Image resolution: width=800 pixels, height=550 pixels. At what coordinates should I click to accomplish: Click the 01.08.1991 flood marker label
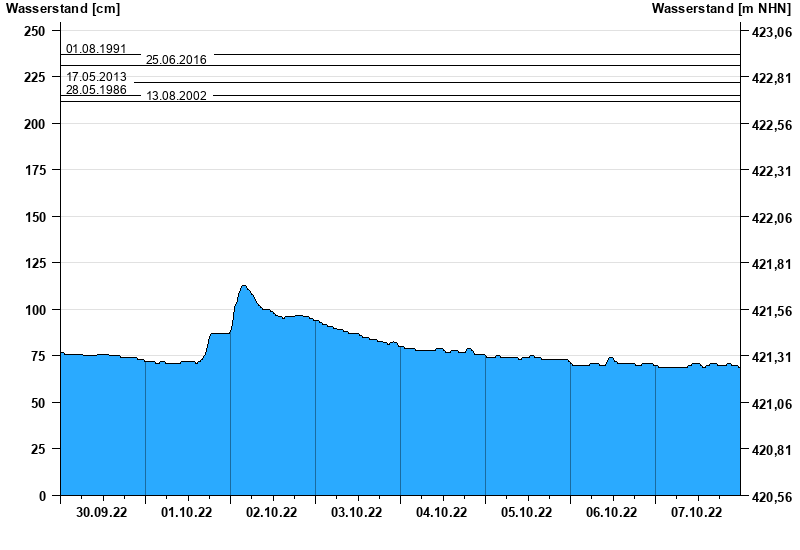pyautogui.click(x=96, y=49)
